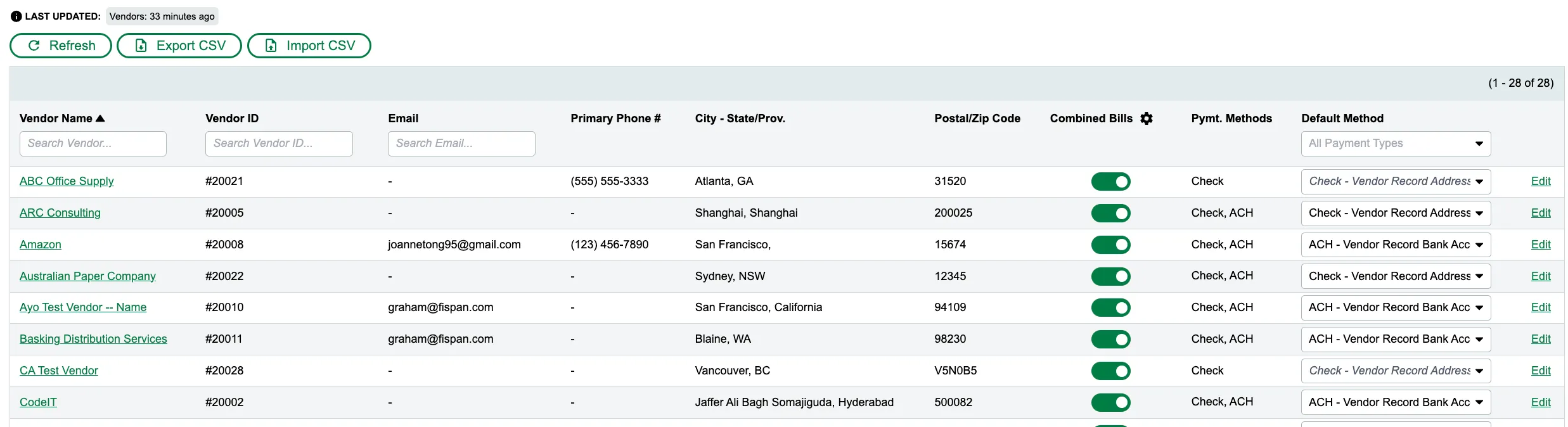The height and width of the screenshot is (427, 1568).
Task: Select the Vendor ID #20022 cell
Action: [x=224, y=276]
